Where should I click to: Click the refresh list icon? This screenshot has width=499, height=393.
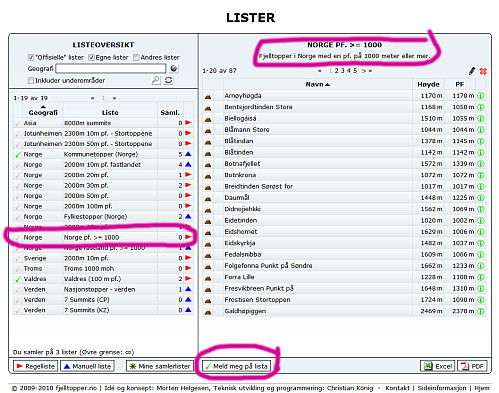pos(169,80)
